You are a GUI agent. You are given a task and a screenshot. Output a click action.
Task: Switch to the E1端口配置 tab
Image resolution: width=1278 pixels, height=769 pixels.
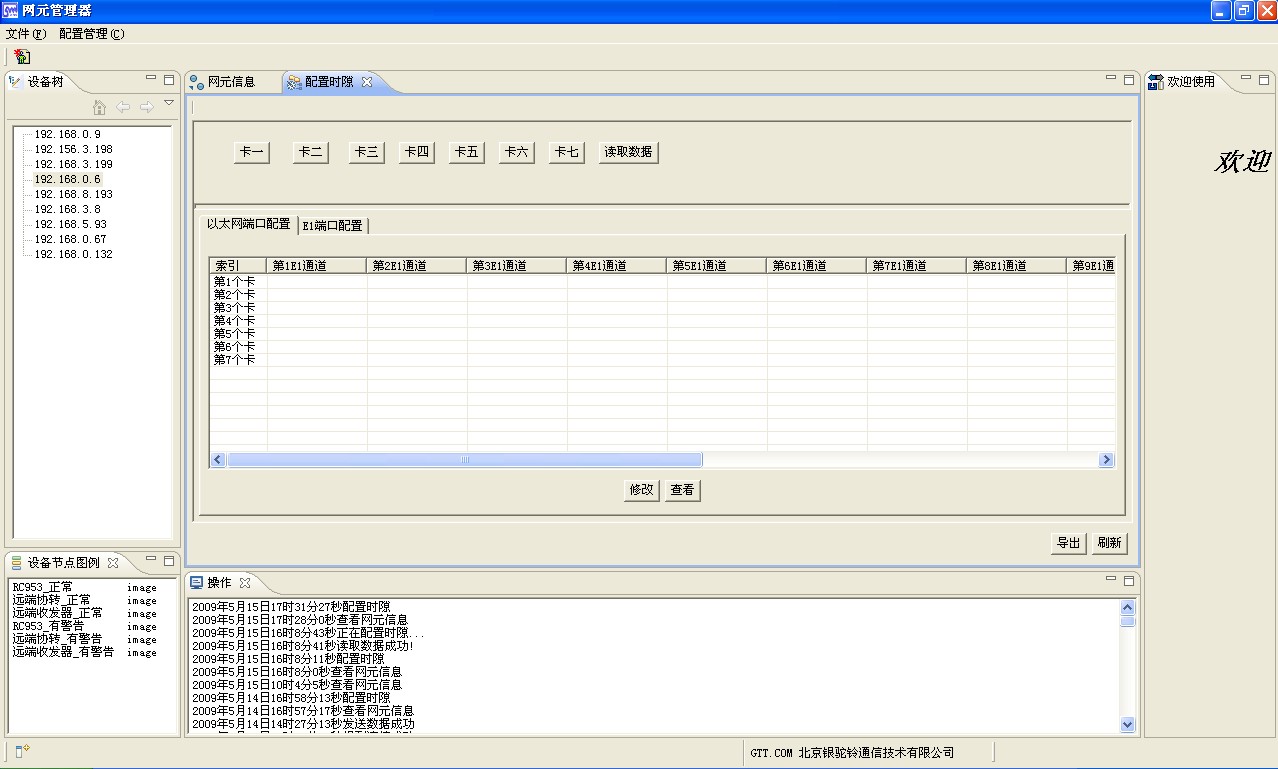tap(333, 226)
